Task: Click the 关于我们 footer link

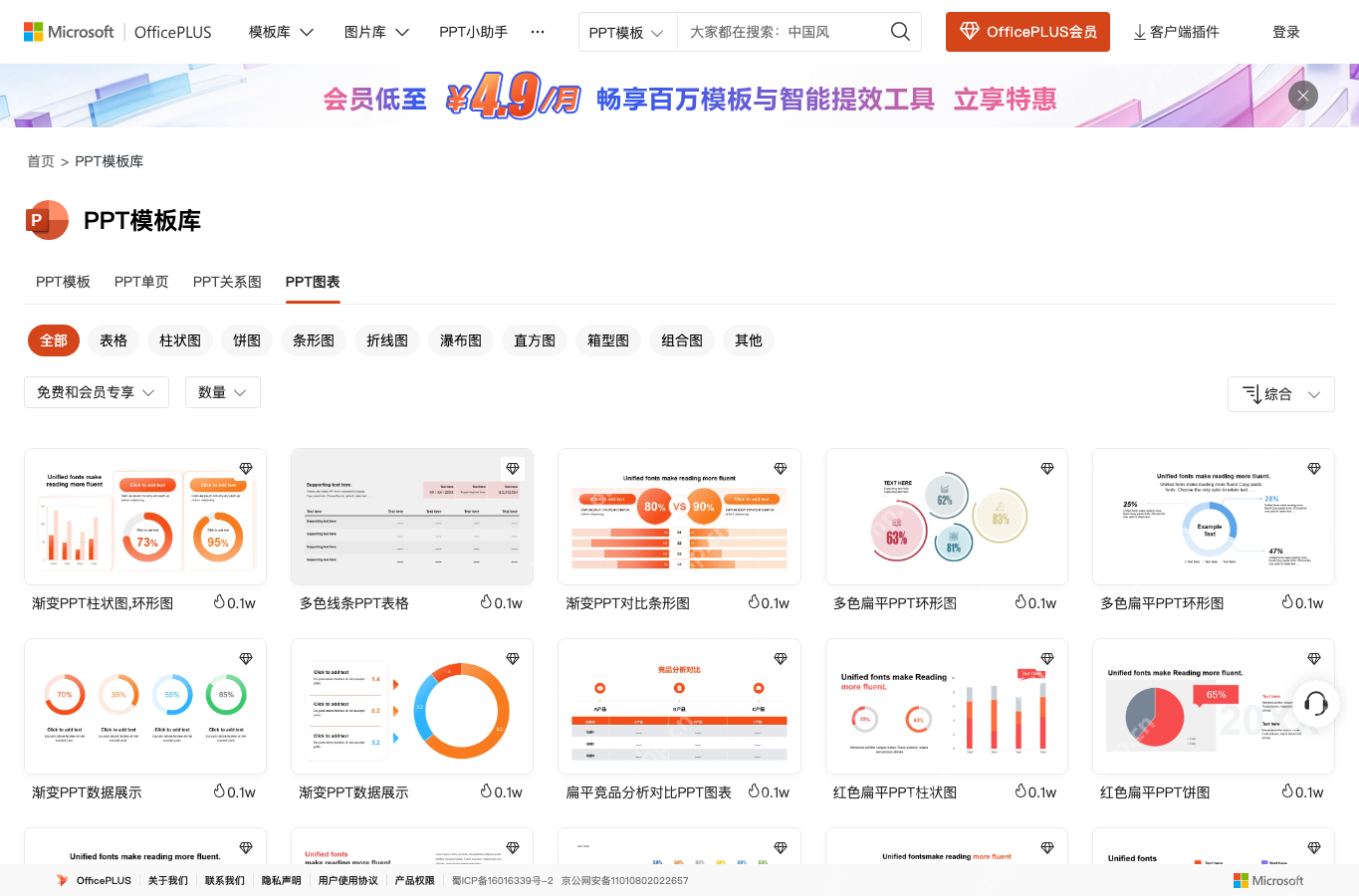Action: pos(168,880)
